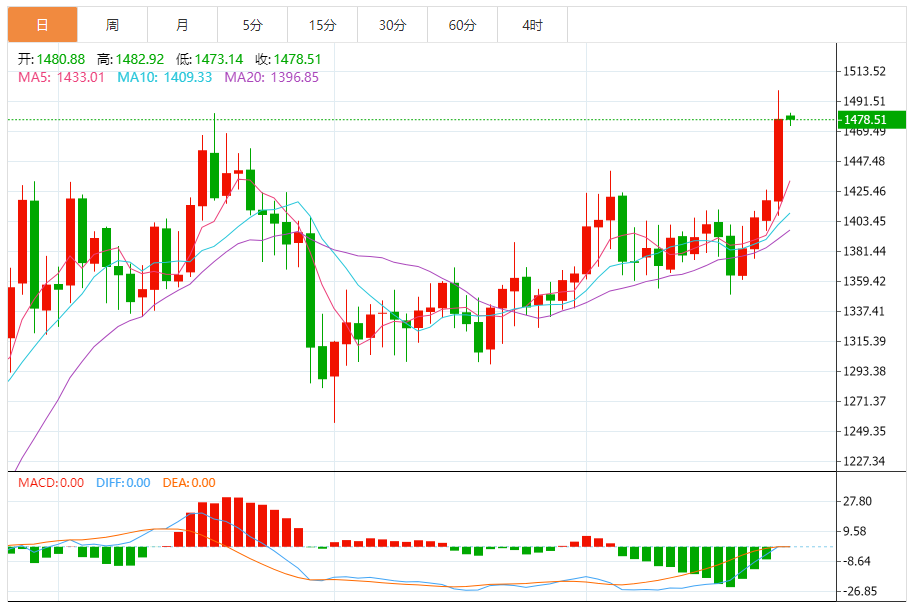912x602 pixels.
Task: Click the -8.64 MACD axis label
Action: click(x=857, y=561)
